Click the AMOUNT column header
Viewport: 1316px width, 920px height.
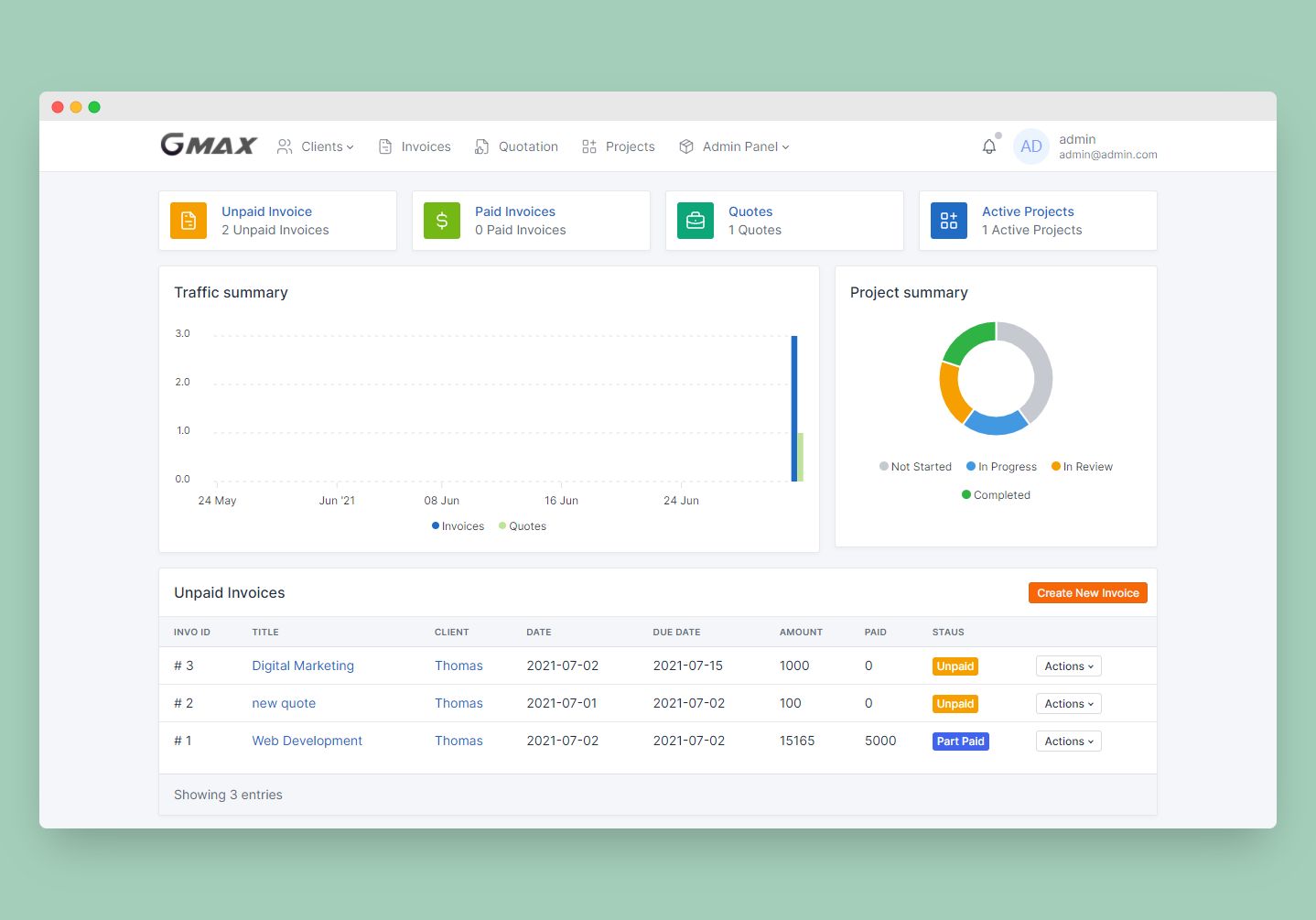[801, 633]
